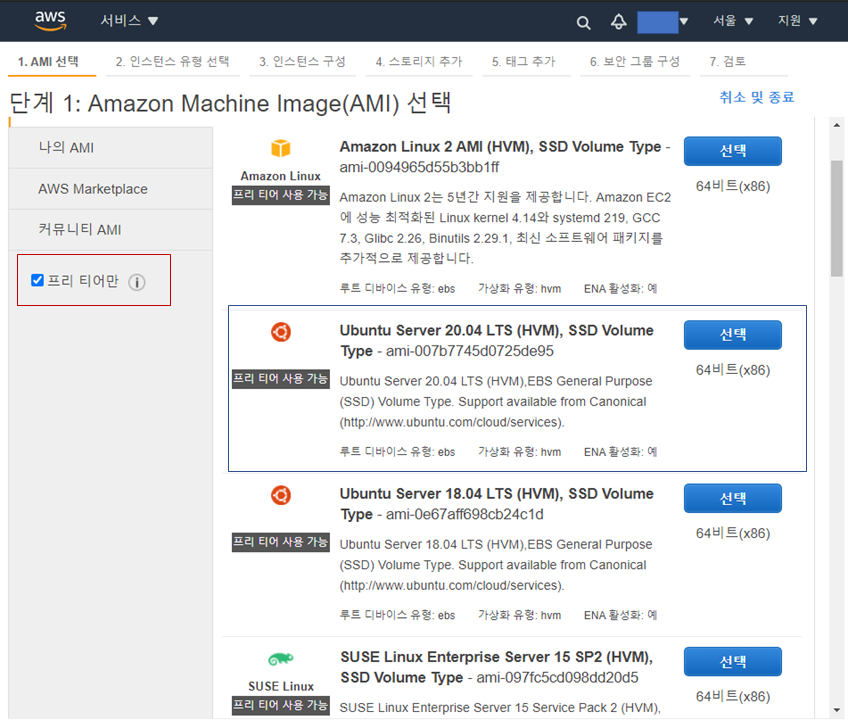Select SUSE Linux Enterprise with 선택 button

pyautogui.click(x=732, y=662)
